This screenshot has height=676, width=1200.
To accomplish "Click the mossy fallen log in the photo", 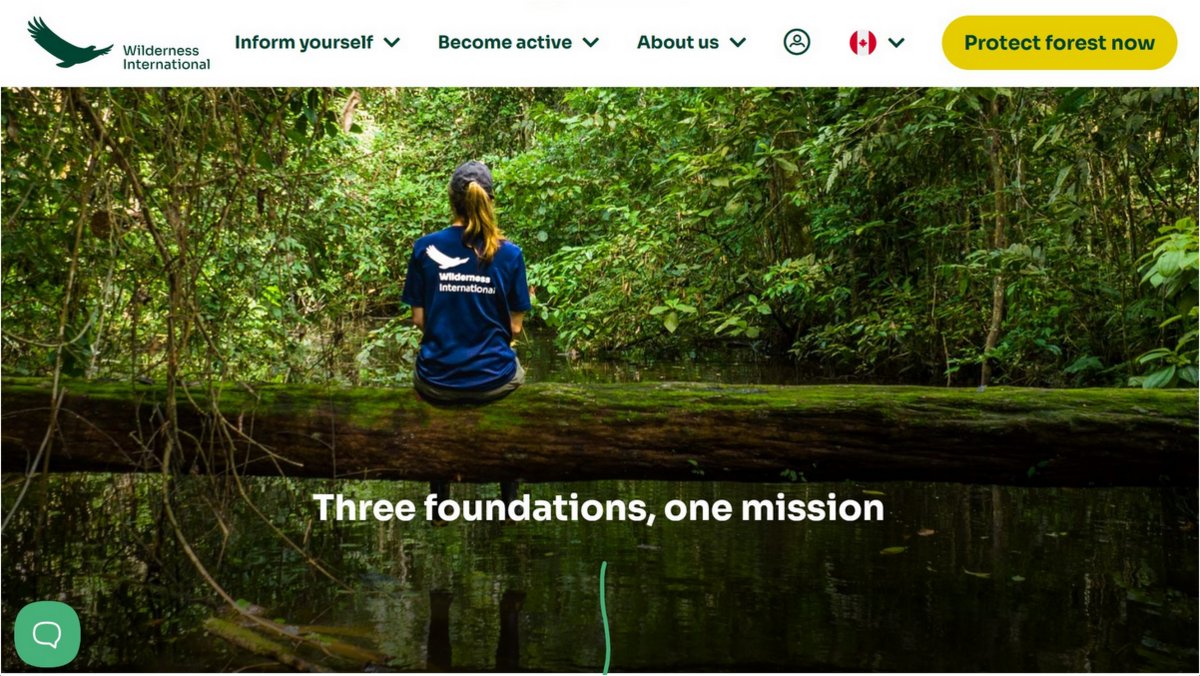I will click(x=600, y=432).
